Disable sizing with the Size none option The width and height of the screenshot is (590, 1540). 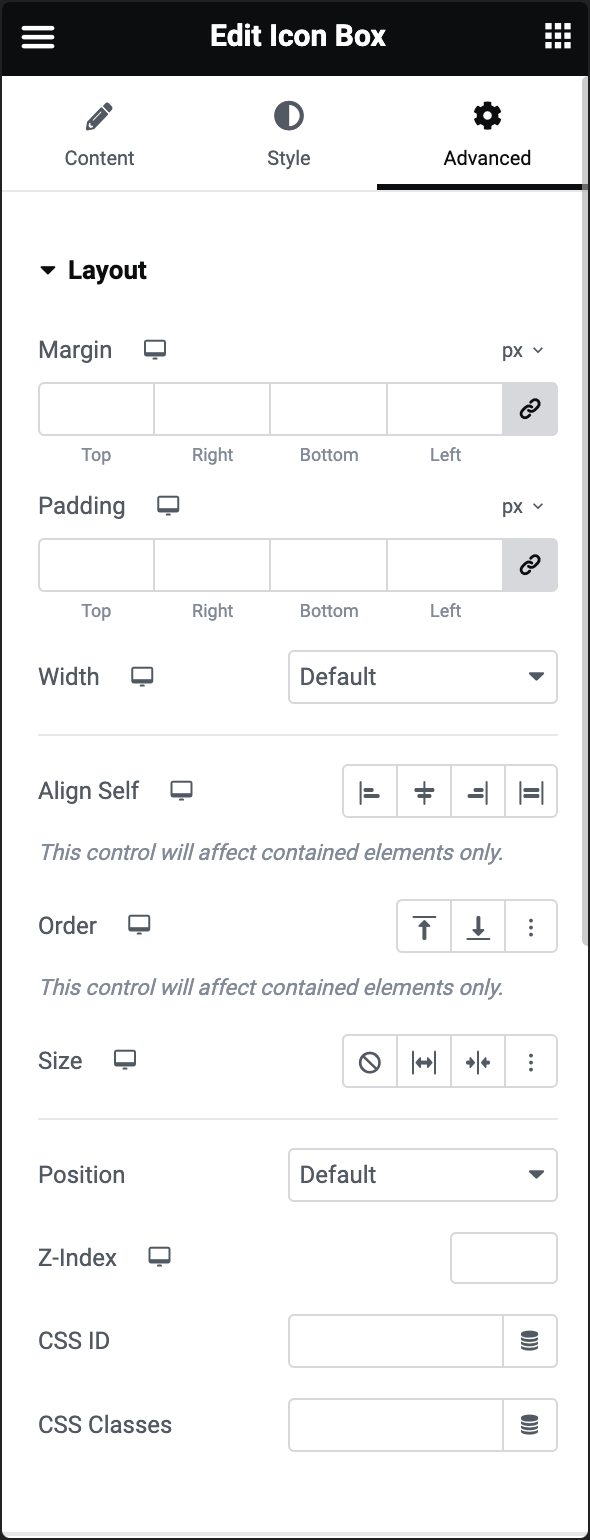[369, 1061]
